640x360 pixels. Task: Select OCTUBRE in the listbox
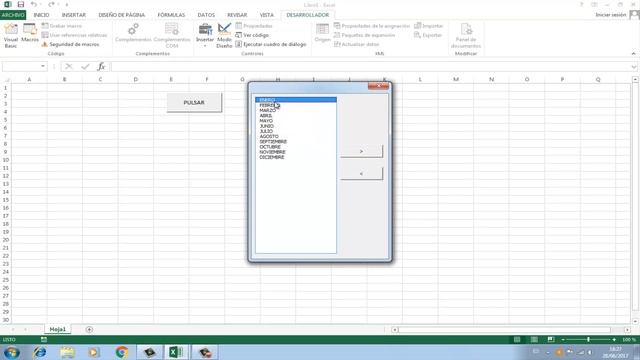click(x=296, y=147)
